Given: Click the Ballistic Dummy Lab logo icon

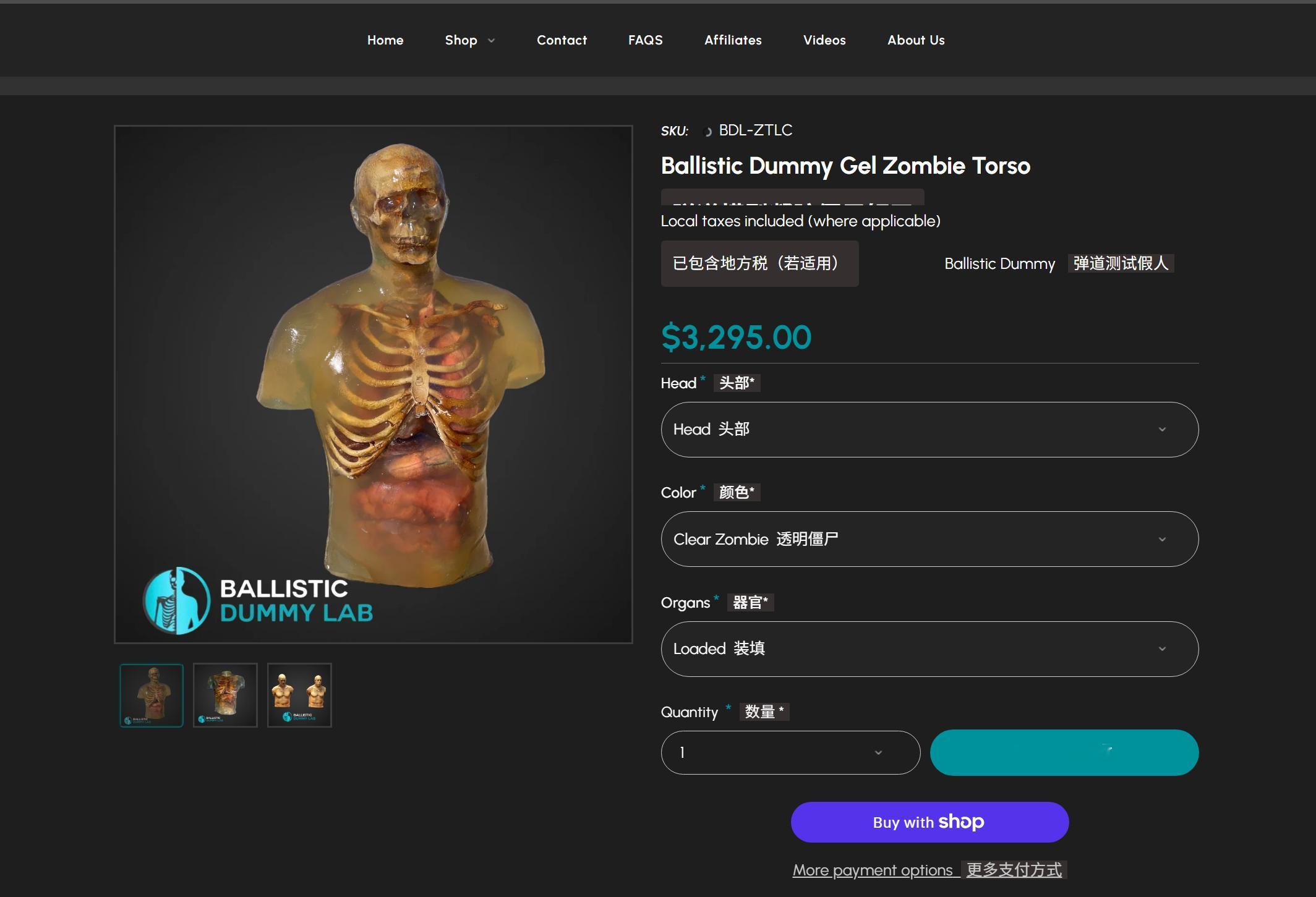Looking at the screenshot, I should coord(177,600).
